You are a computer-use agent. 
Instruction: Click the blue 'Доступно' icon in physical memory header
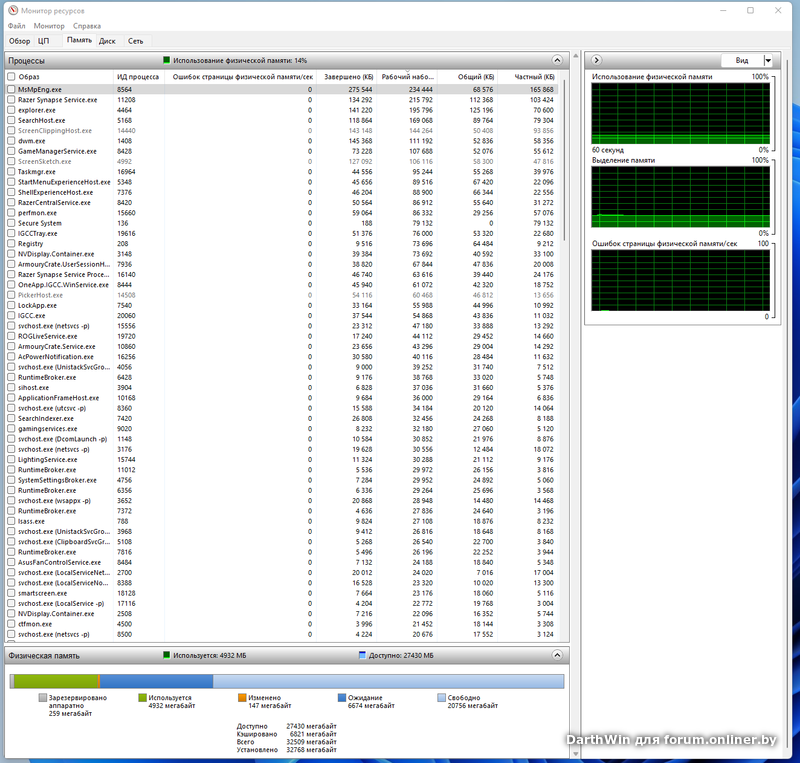pos(362,655)
